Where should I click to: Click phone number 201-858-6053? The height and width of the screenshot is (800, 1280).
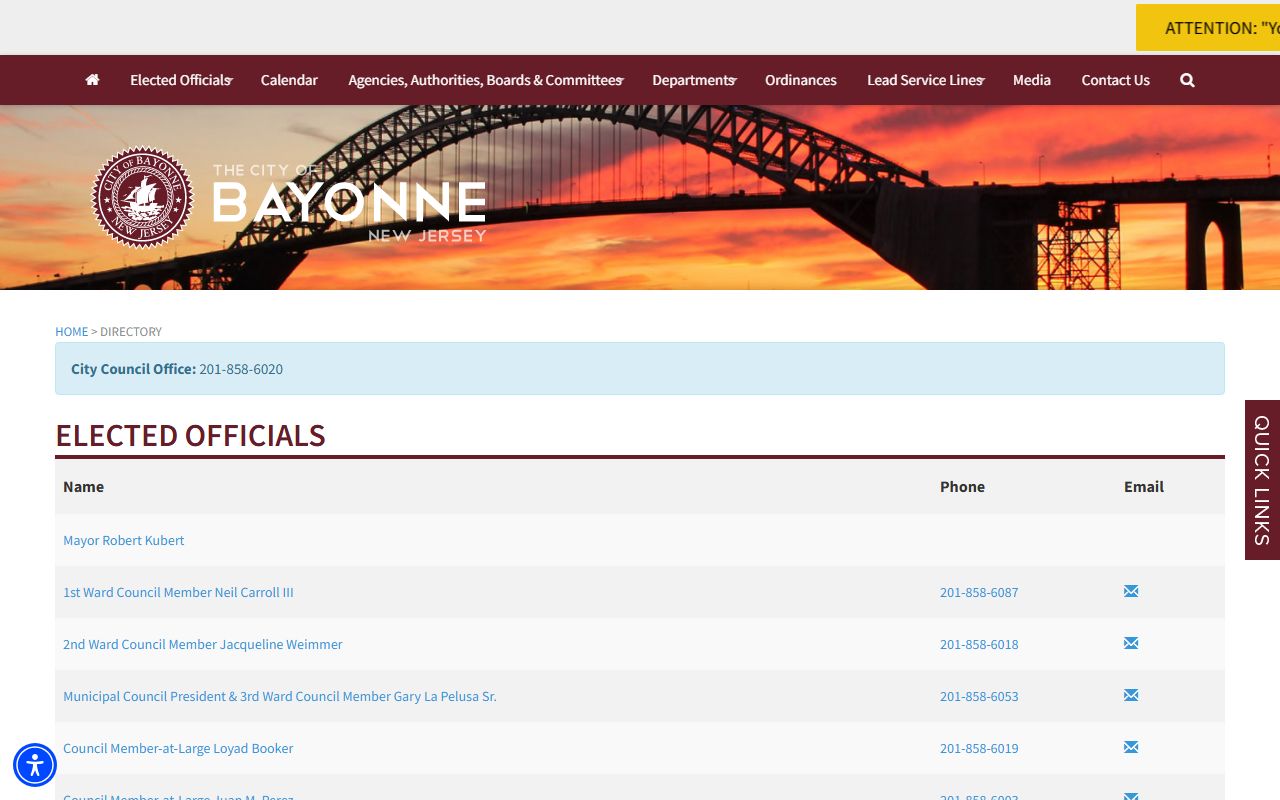[979, 696]
